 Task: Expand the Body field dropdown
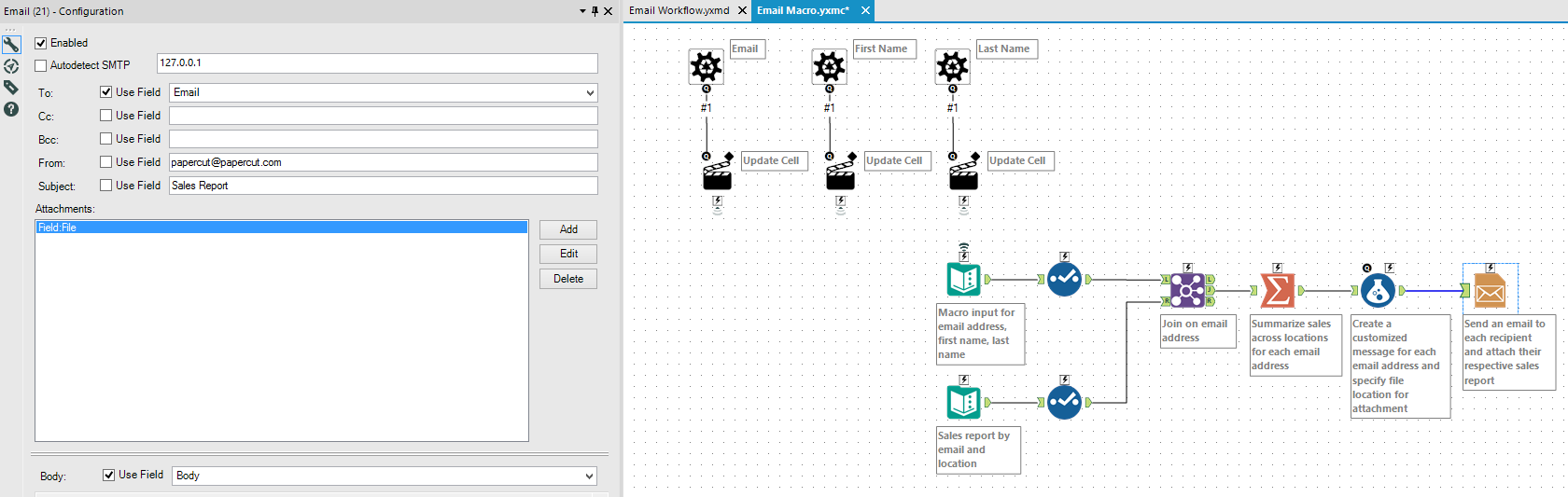(x=589, y=476)
